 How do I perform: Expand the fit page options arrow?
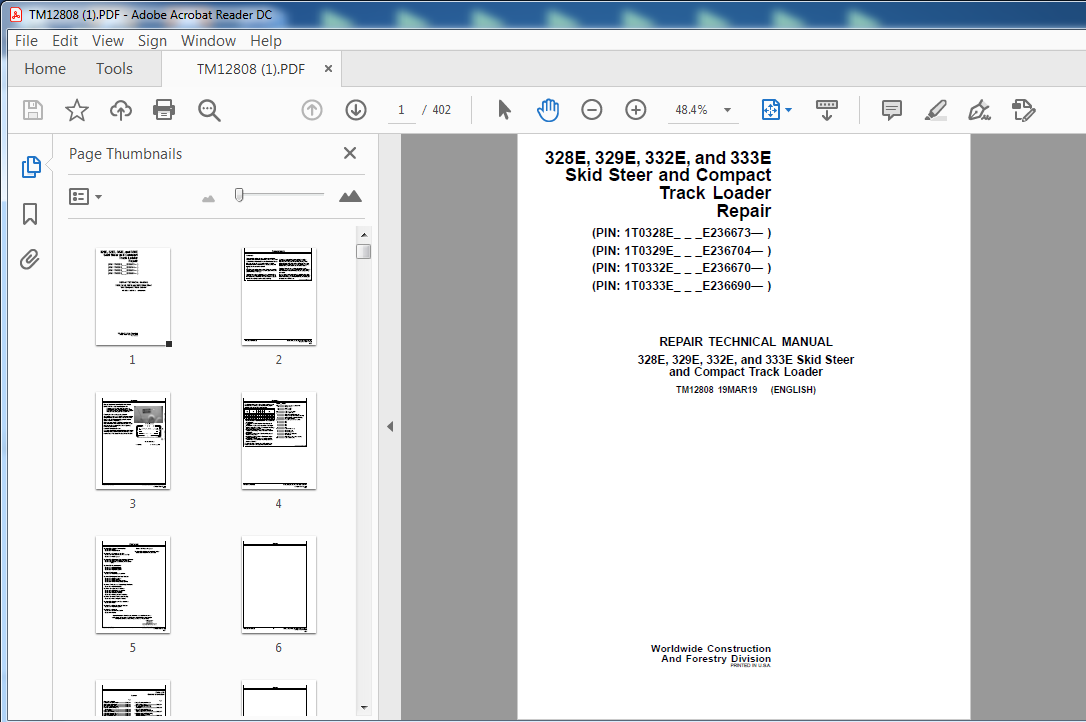(788, 110)
